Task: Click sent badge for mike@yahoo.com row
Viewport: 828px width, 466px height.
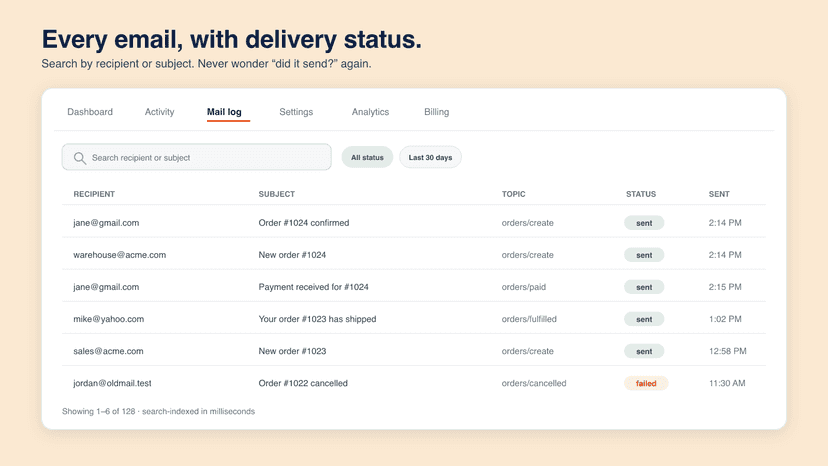Action: (644, 319)
